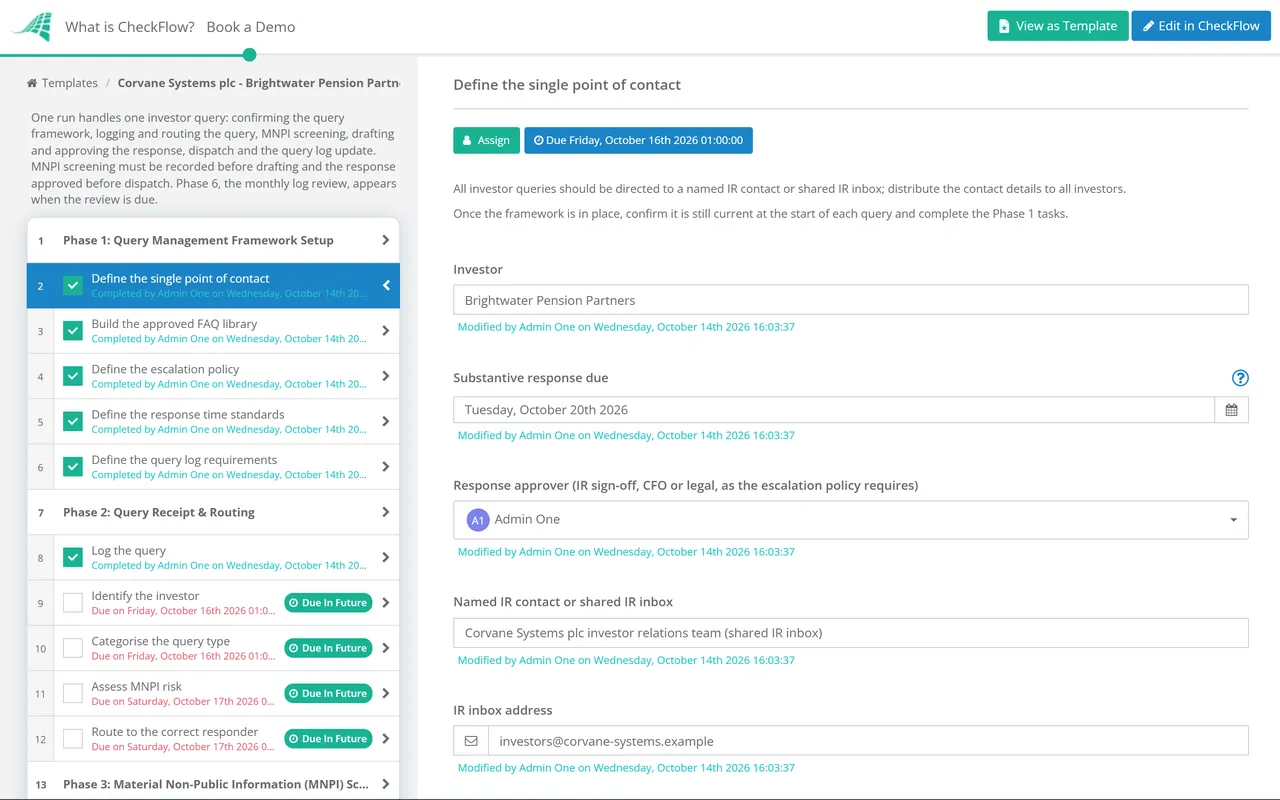Open Build the approved FAQ library chevron

pos(386,331)
